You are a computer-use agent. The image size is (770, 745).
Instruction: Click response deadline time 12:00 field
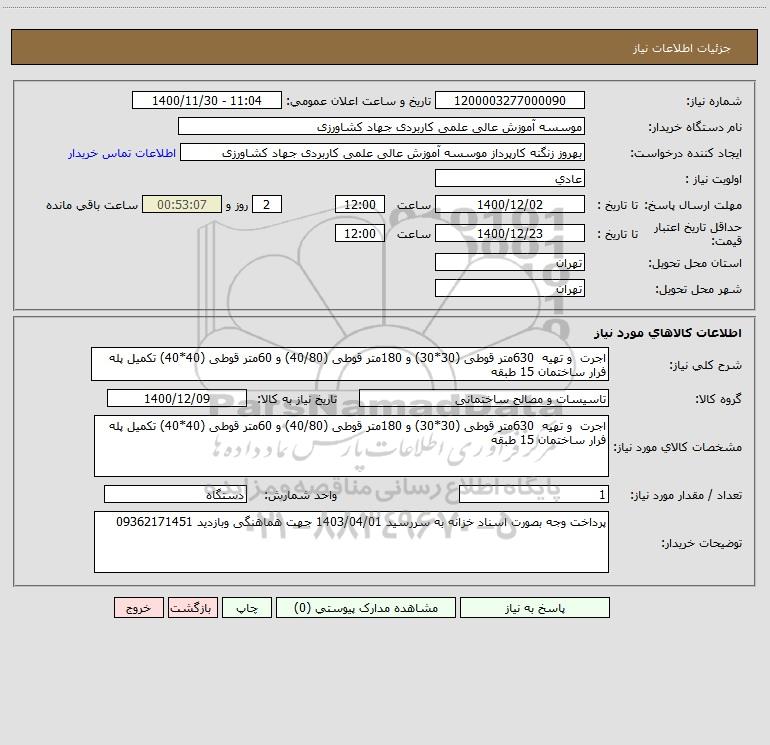359,204
